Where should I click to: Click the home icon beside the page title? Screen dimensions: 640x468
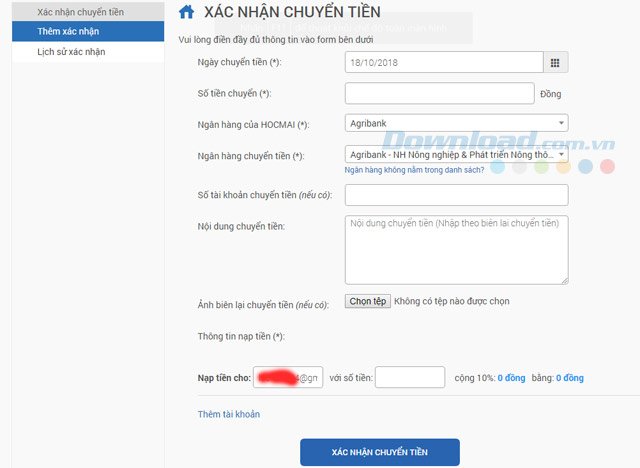click(187, 12)
